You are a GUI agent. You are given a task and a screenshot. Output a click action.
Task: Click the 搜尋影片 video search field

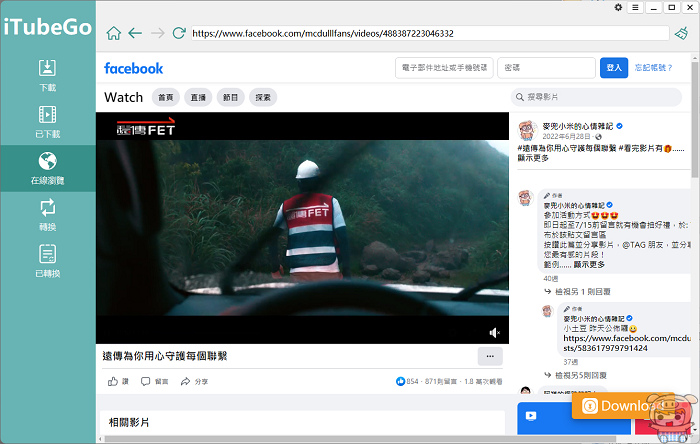[x=605, y=98]
